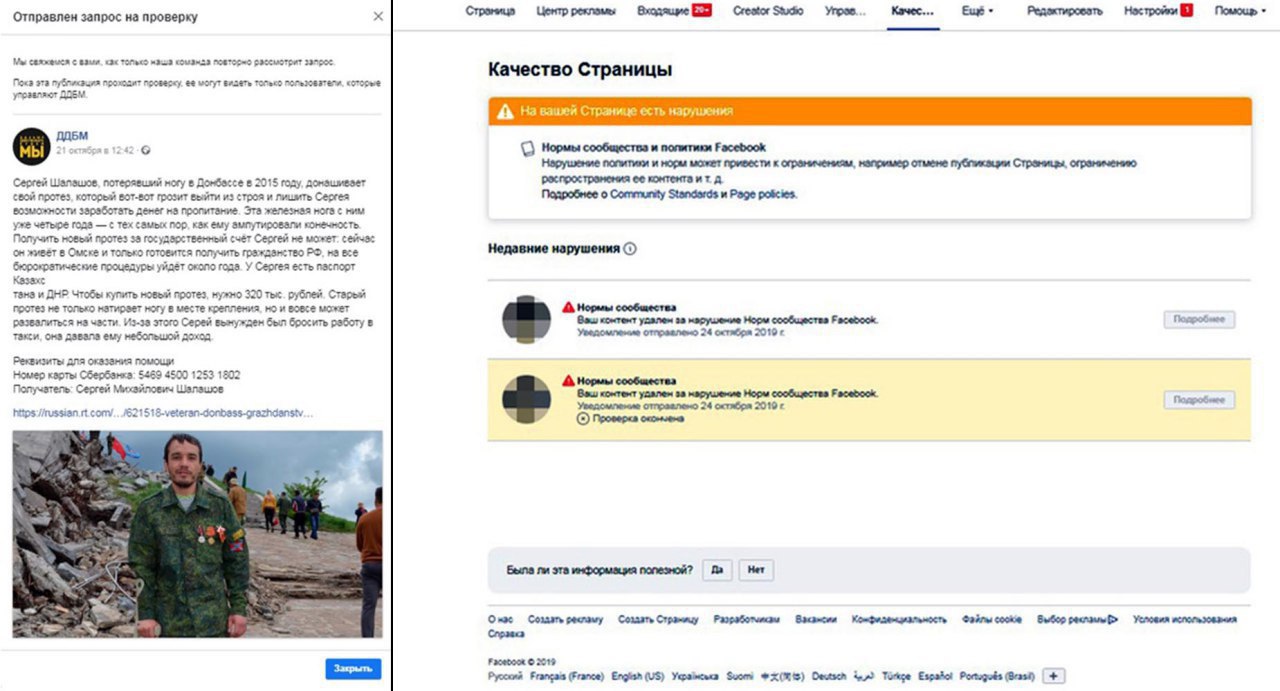
Task: Select the Управ... tab
Action: click(846, 11)
